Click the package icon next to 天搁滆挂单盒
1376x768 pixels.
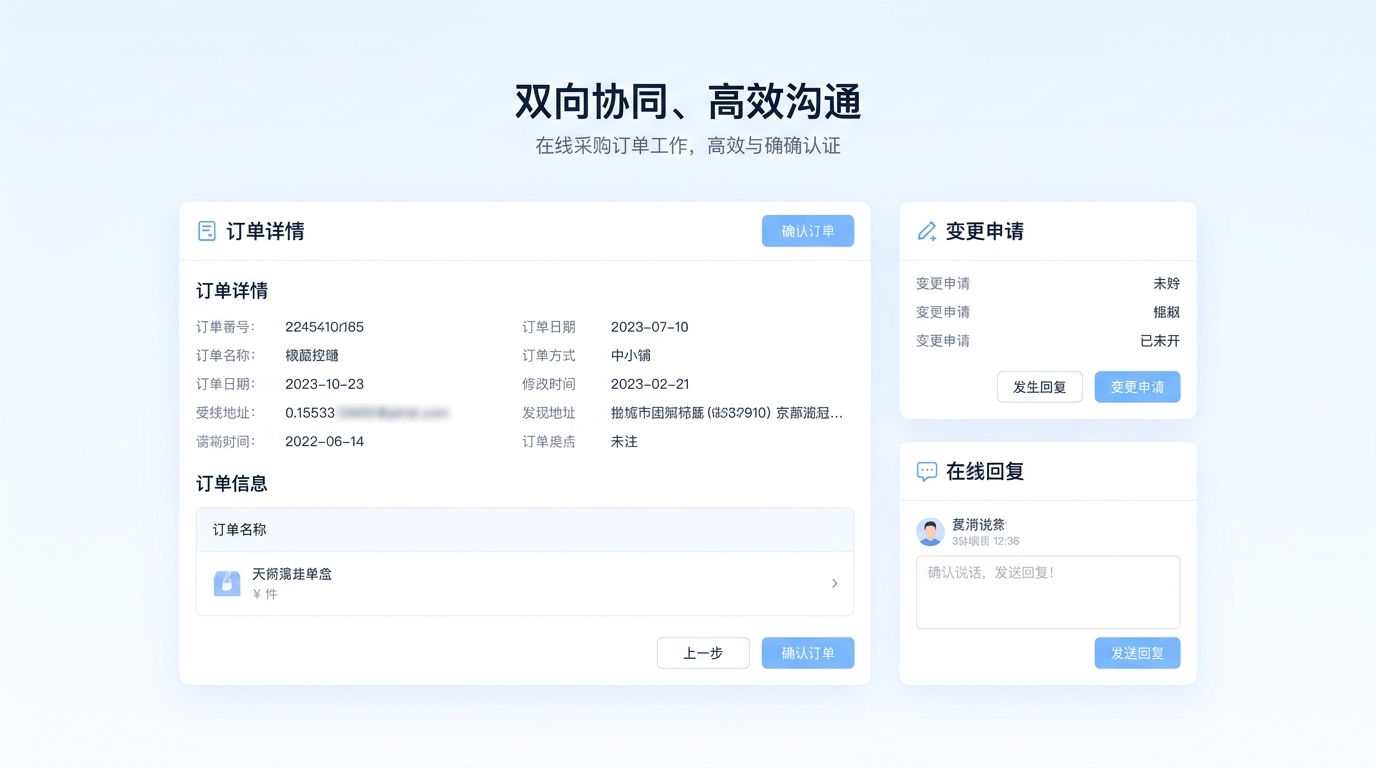[227, 583]
